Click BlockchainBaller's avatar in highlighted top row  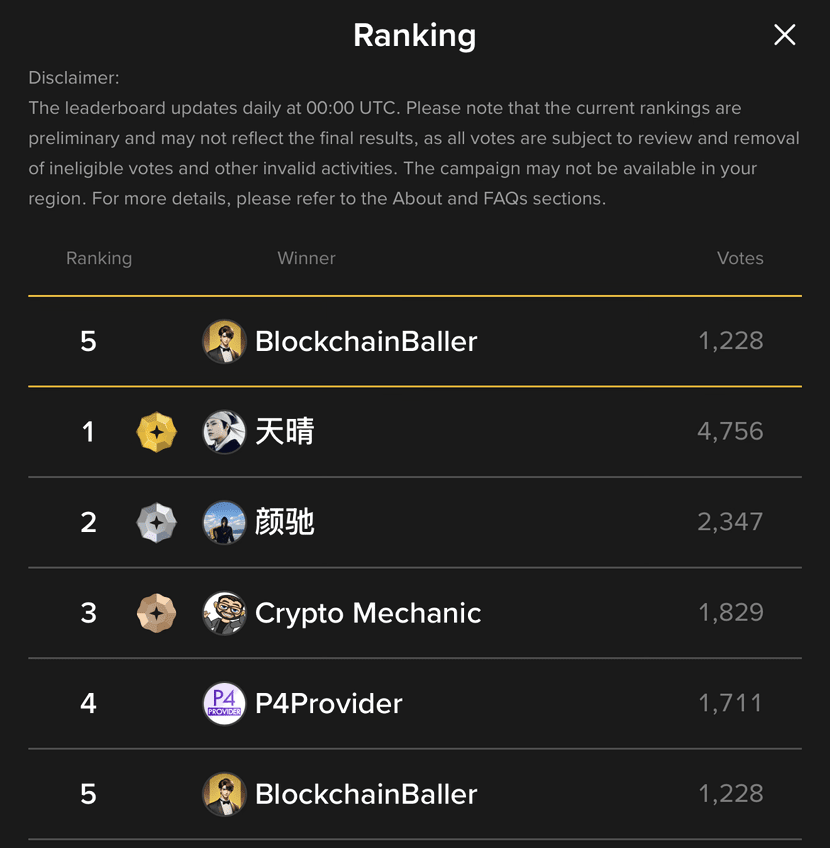click(224, 341)
